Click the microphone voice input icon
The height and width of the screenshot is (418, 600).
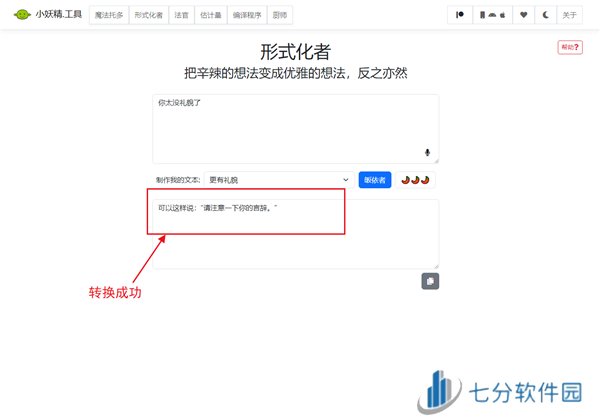[427, 153]
